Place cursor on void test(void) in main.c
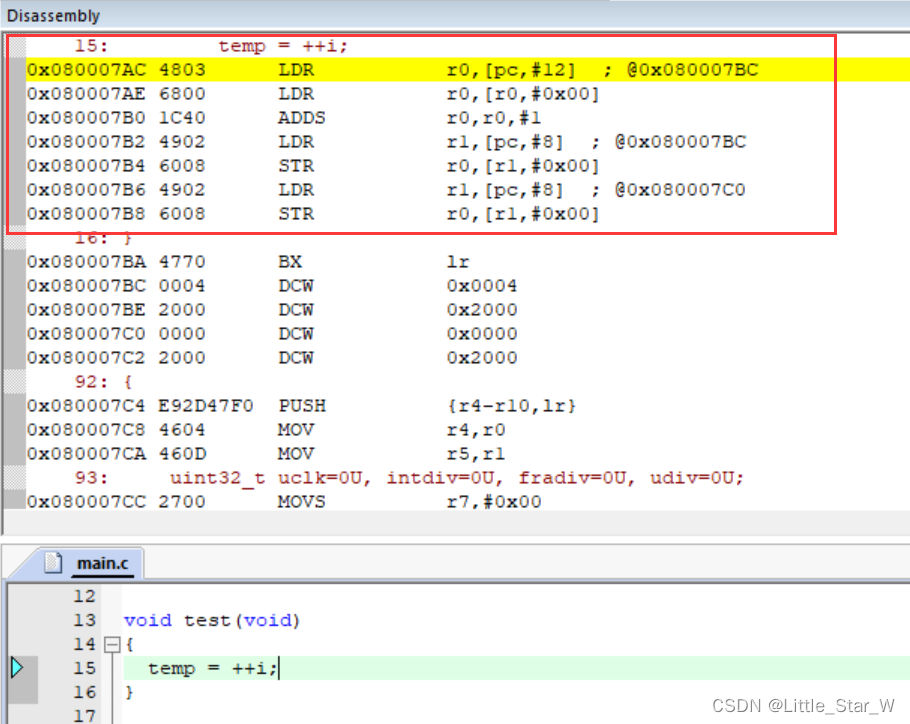 point(212,620)
